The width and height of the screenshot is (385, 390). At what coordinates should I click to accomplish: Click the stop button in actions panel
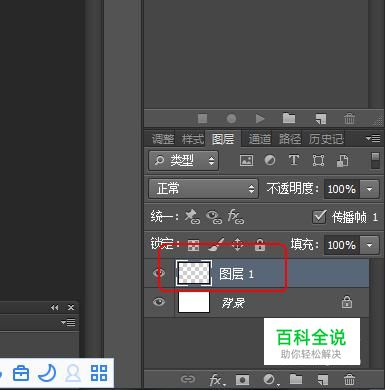tap(202, 118)
